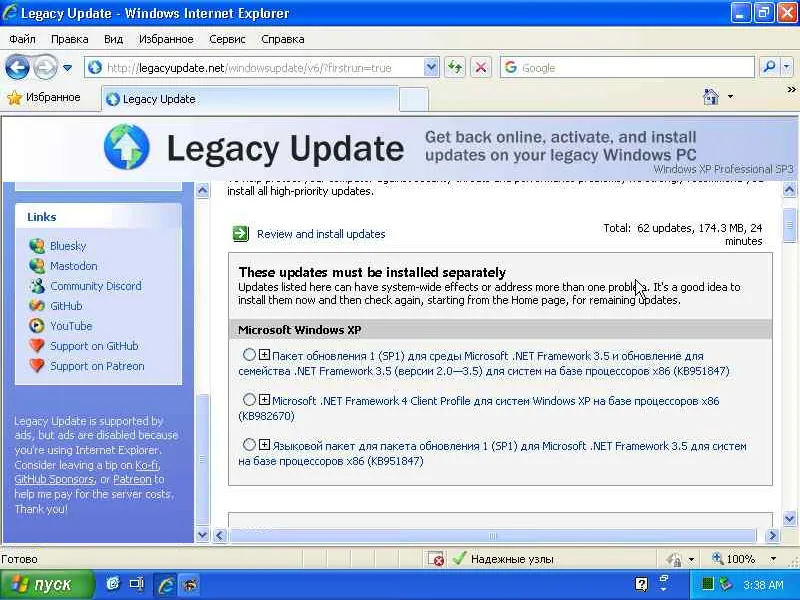Open the Вид menu
Screen dimensions: 800x600
pos(113,39)
